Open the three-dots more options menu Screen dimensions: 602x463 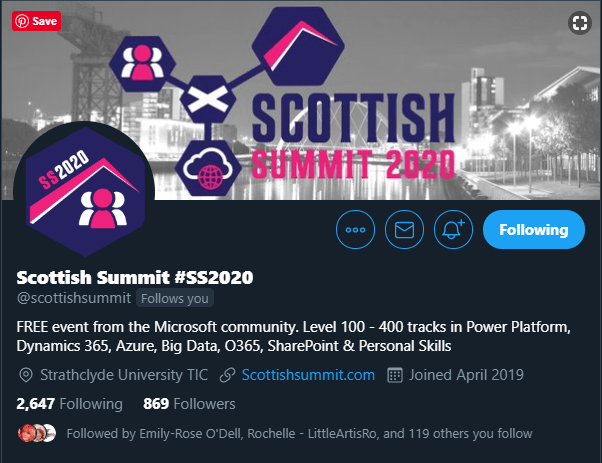pos(355,230)
